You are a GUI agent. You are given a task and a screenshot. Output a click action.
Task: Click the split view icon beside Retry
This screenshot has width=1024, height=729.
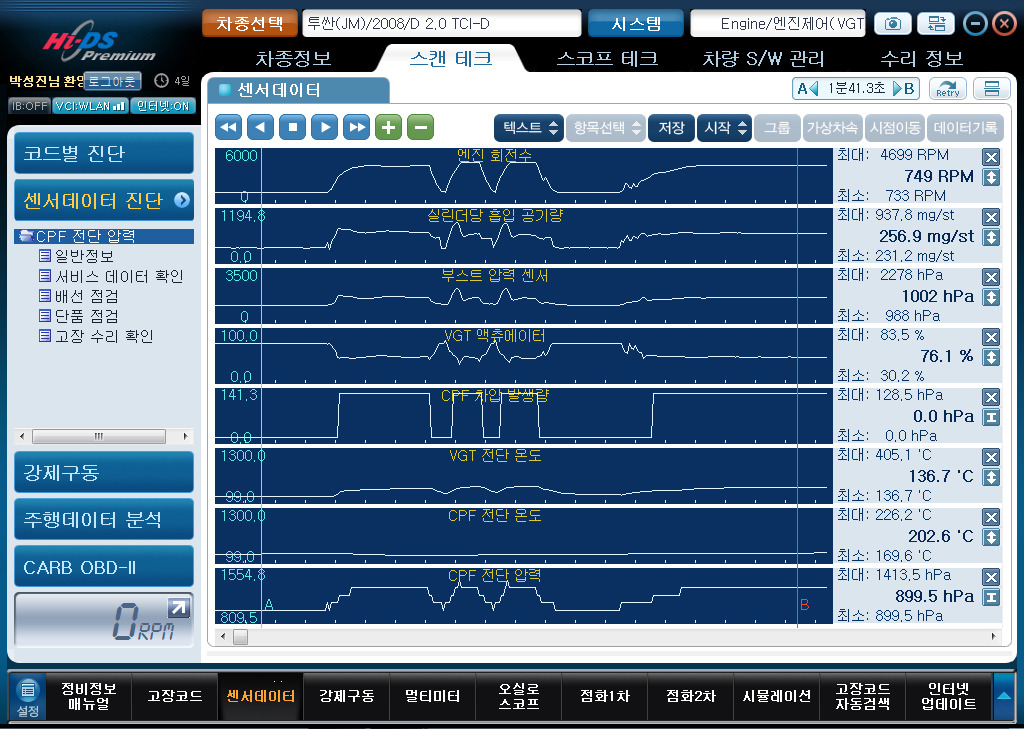[x=991, y=88]
